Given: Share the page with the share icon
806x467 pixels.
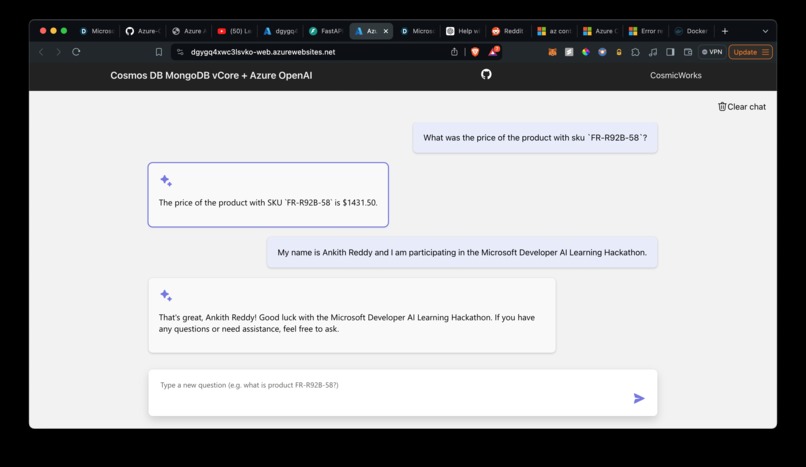Looking at the screenshot, I should [x=454, y=52].
